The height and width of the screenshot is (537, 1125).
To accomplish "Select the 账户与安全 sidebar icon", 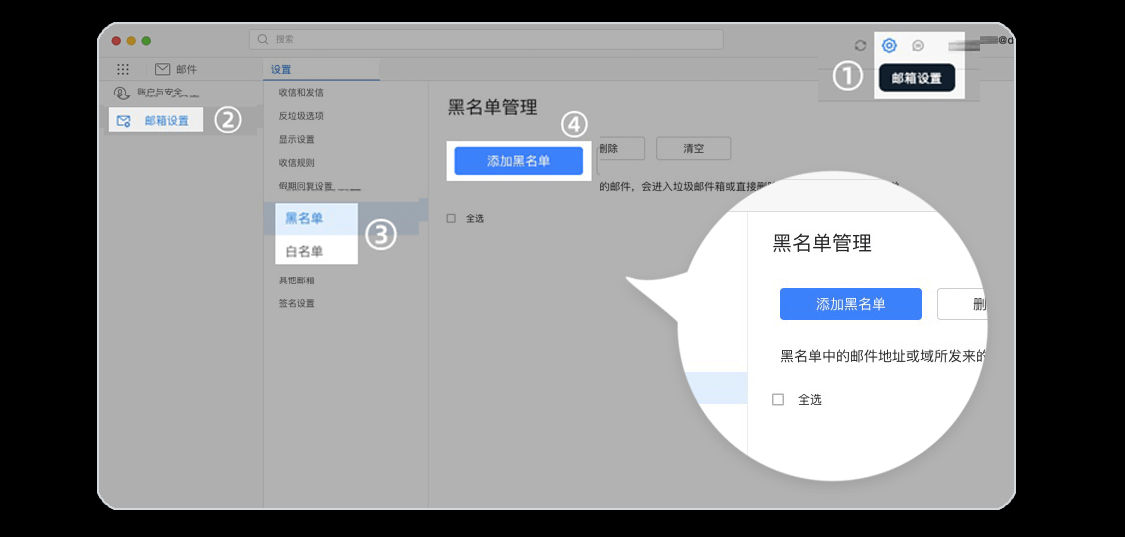I will pyautogui.click(x=121, y=93).
